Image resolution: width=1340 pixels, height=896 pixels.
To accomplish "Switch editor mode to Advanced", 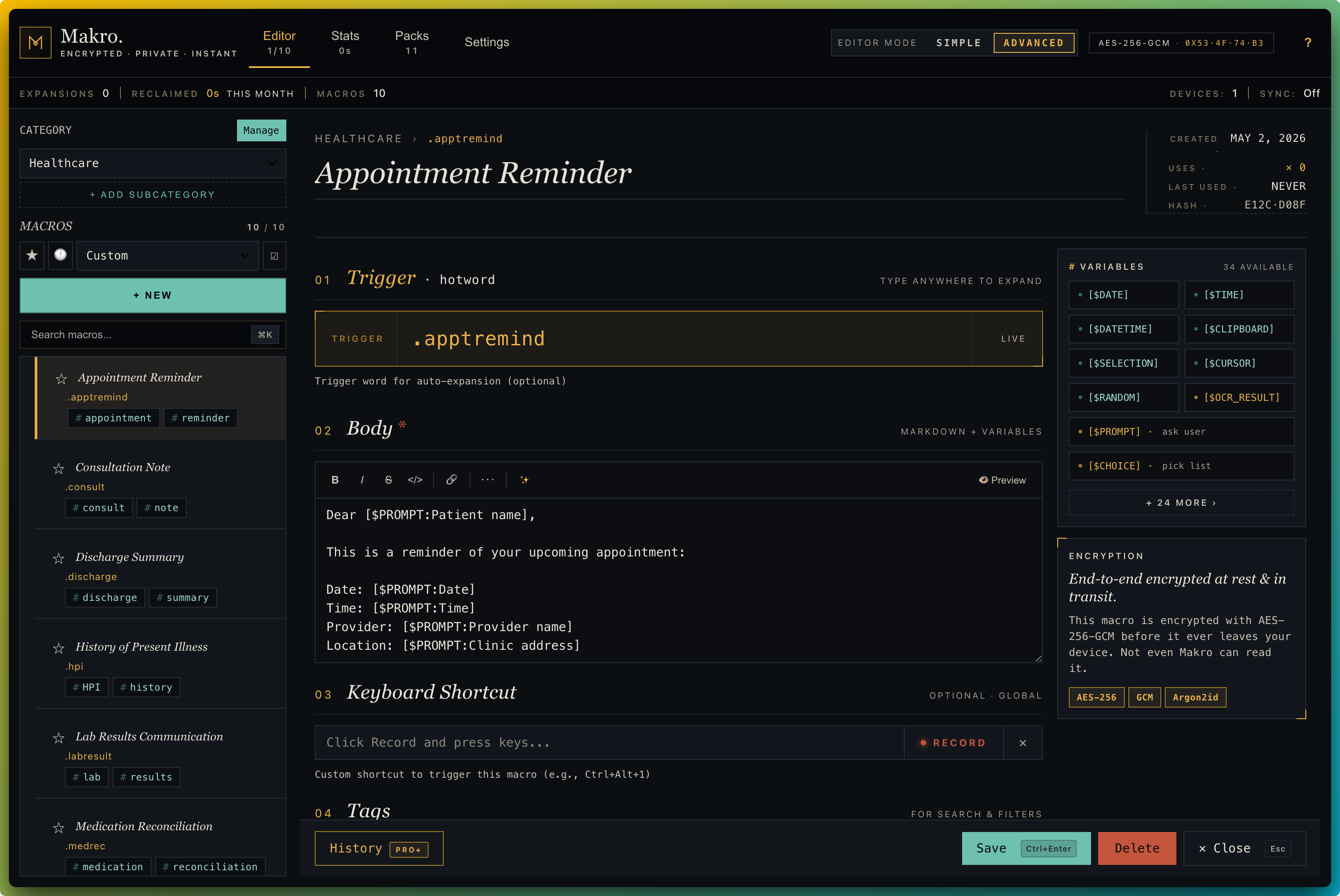I will [1034, 43].
